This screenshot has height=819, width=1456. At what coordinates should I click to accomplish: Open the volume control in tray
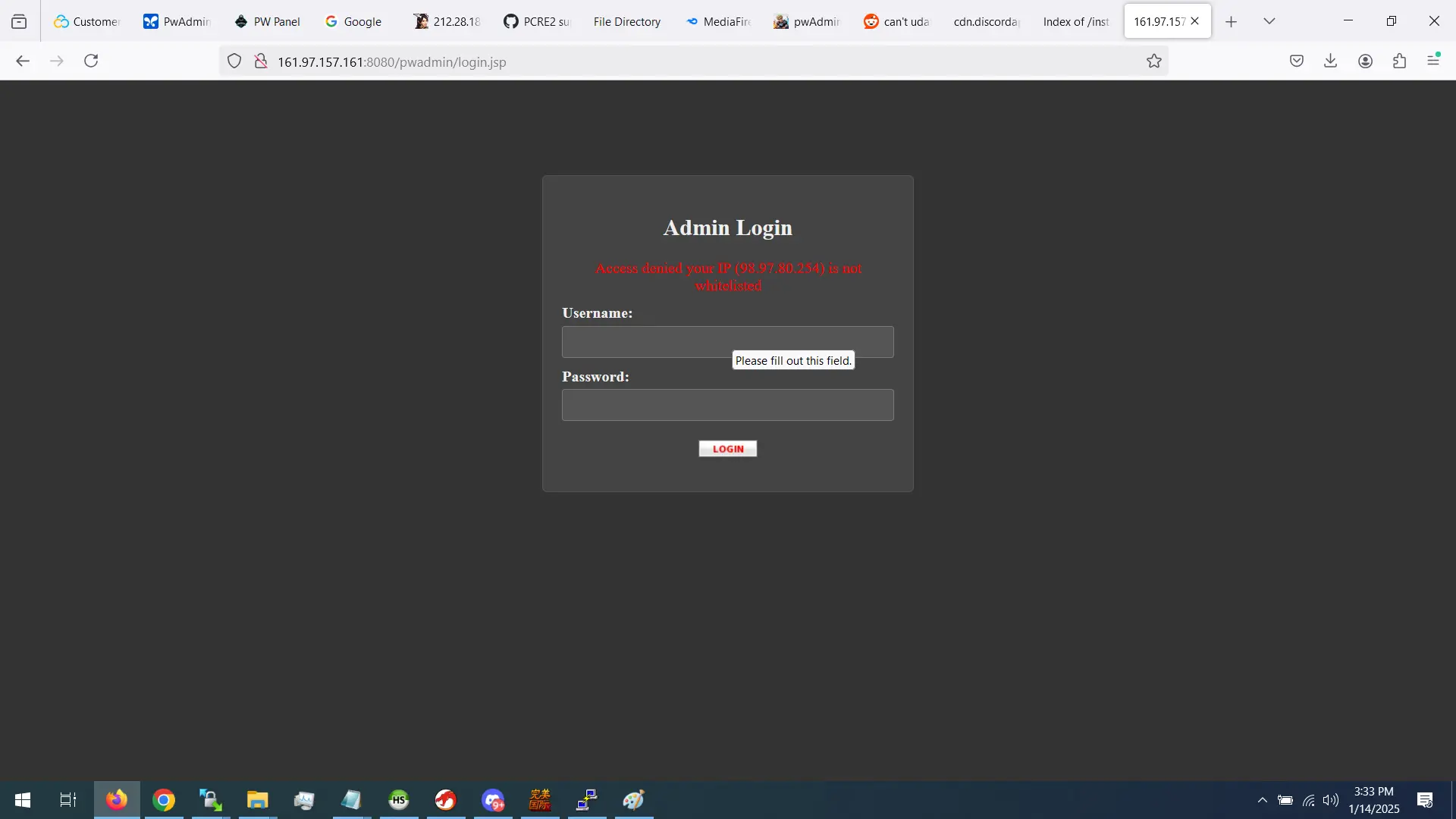point(1331,800)
